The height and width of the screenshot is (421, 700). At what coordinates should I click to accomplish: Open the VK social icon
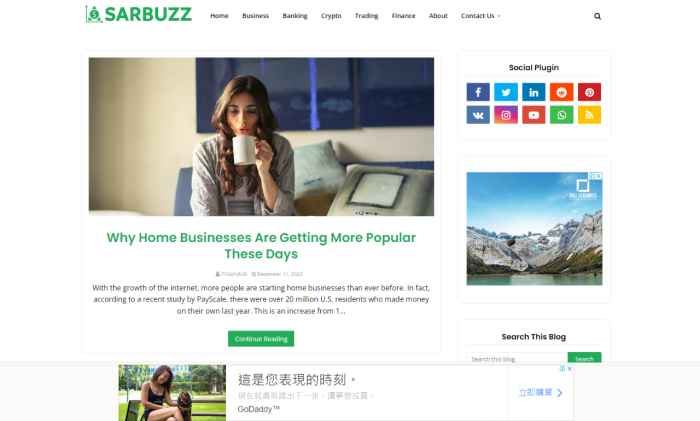coord(478,115)
